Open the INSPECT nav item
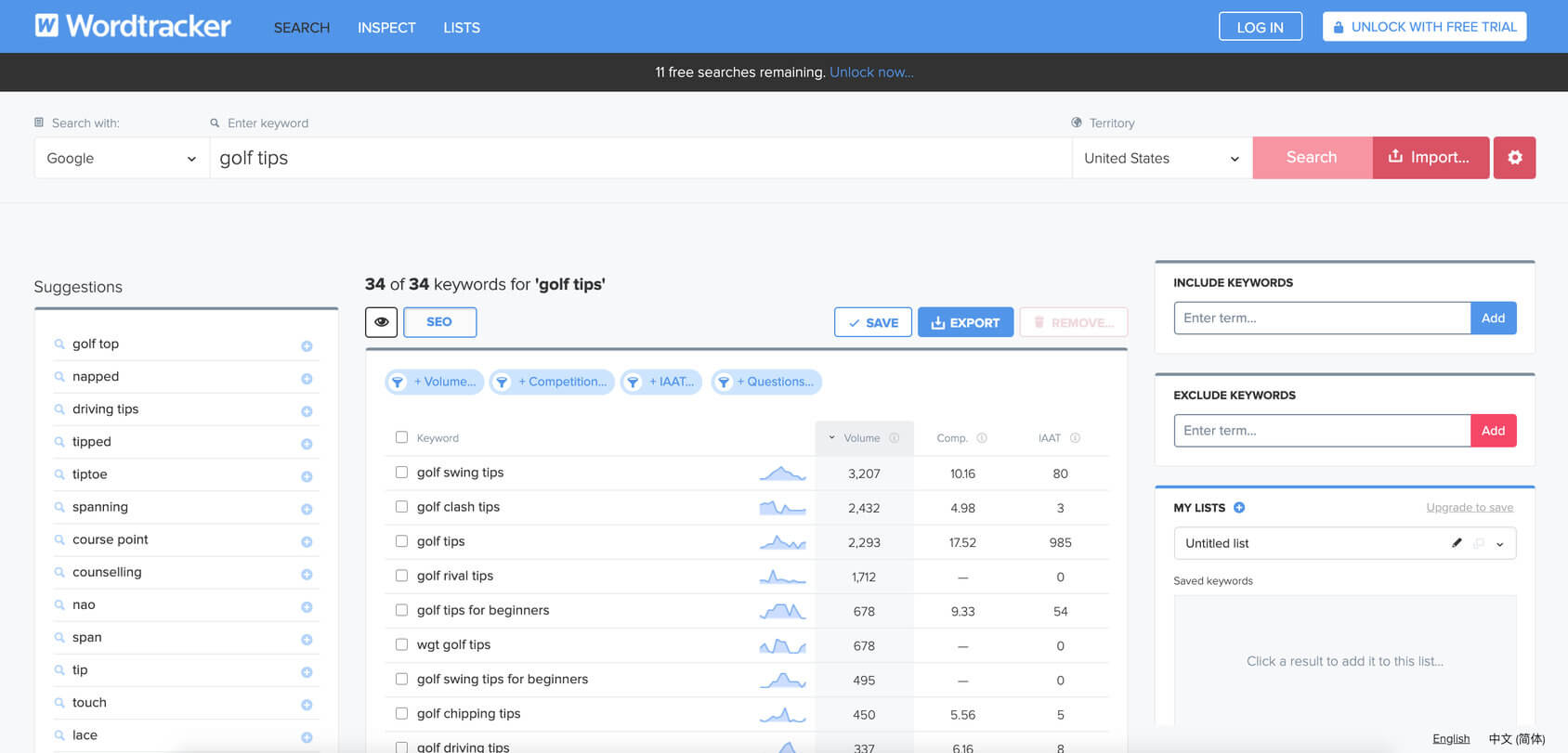 tap(386, 28)
